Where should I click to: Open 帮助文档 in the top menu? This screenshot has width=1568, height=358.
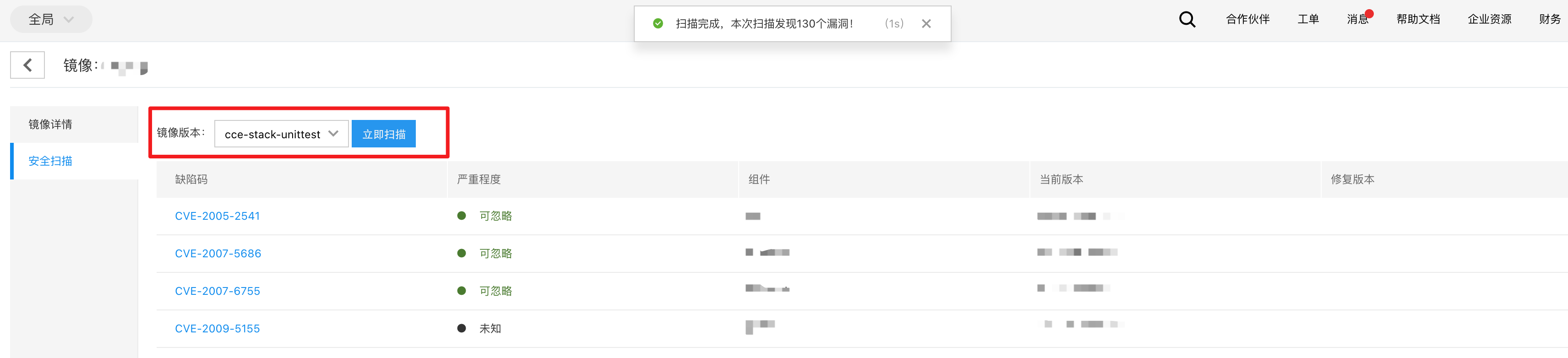[x=1418, y=20]
